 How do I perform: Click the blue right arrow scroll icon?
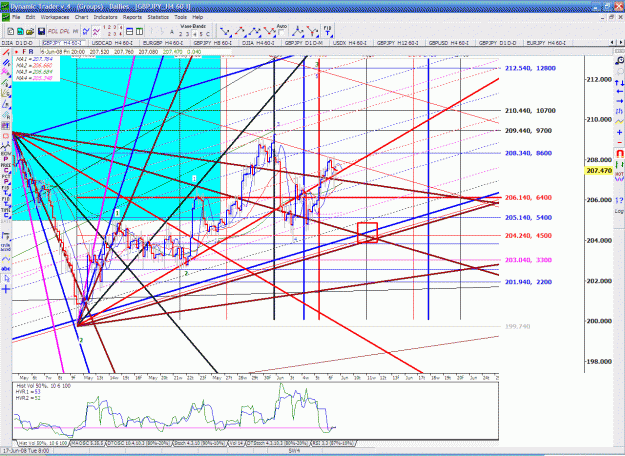tap(619, 101)
